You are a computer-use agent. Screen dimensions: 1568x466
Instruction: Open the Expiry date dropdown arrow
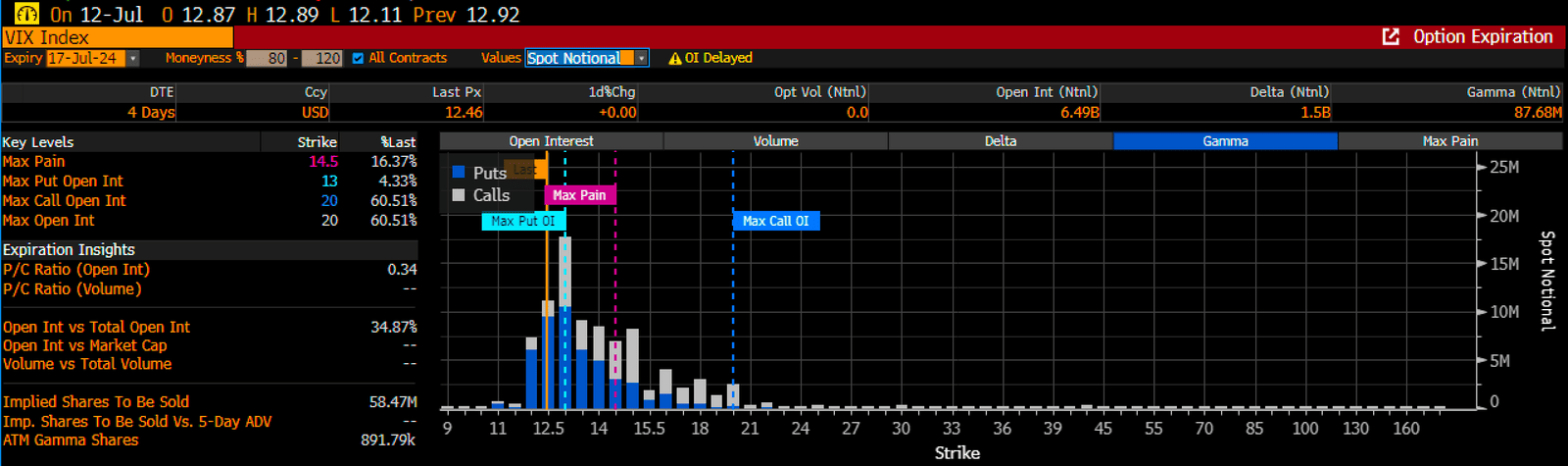point(133,59)
